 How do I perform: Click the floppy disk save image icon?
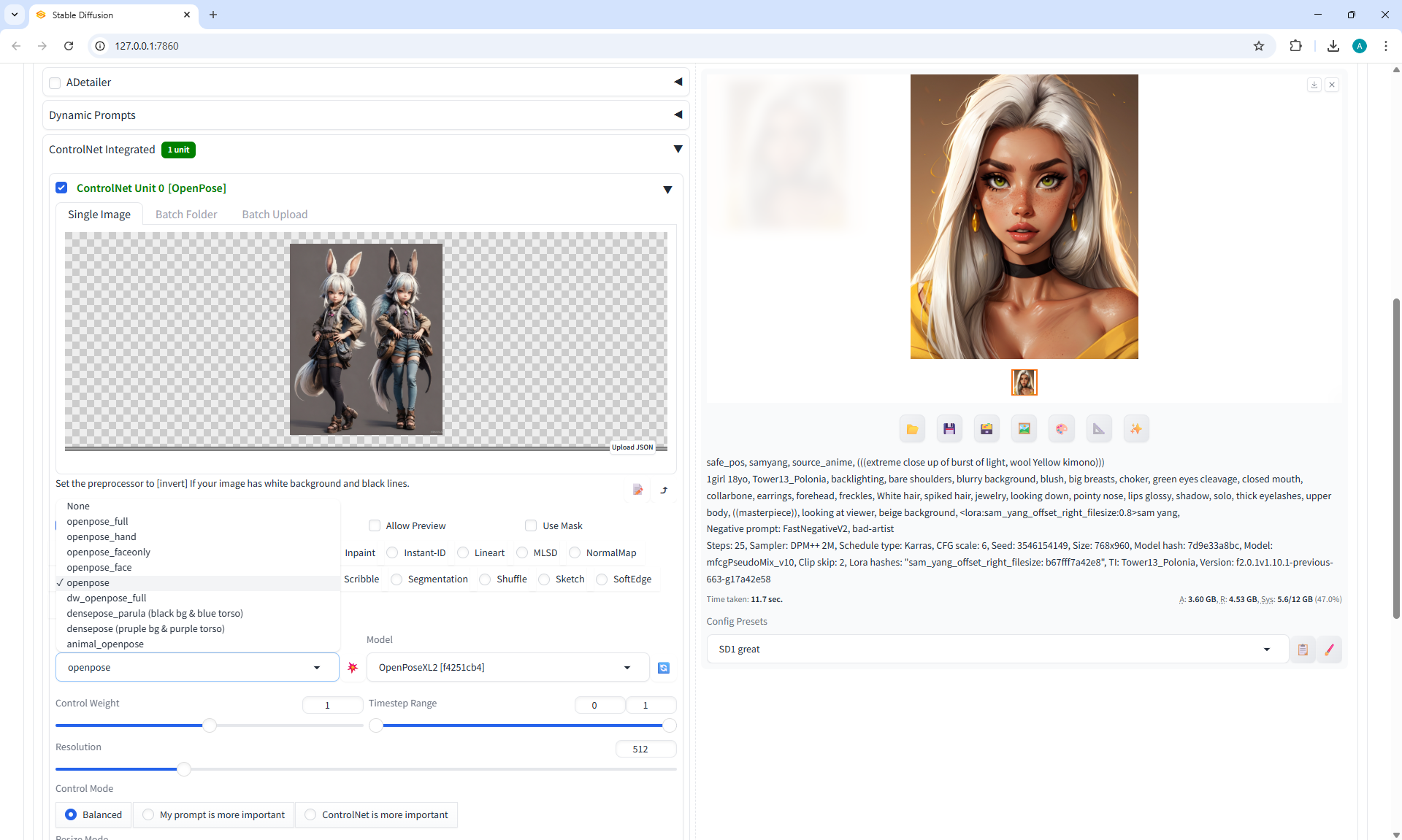(x=949, y=429)
